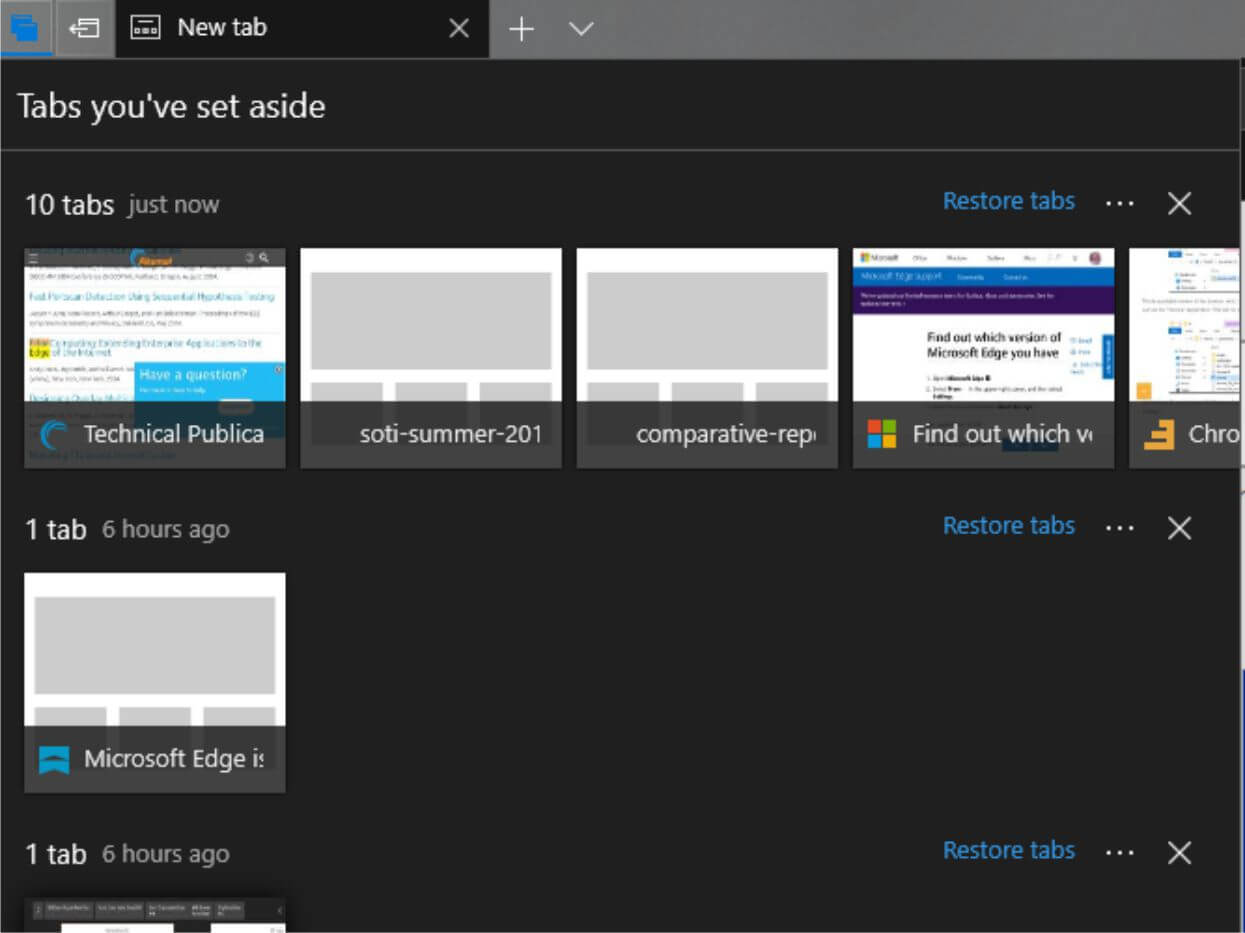The image size is (1245, 933).
Task: Click the Akamai favicon on Technical Publications tile
Action: tap(54, 434)
